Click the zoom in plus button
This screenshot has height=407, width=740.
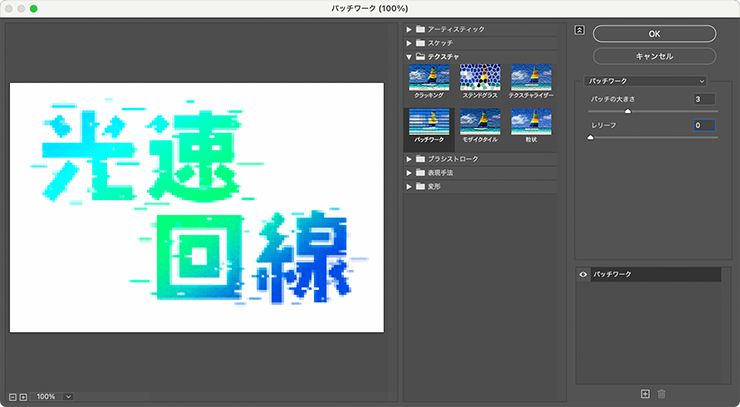coord(22,397)
